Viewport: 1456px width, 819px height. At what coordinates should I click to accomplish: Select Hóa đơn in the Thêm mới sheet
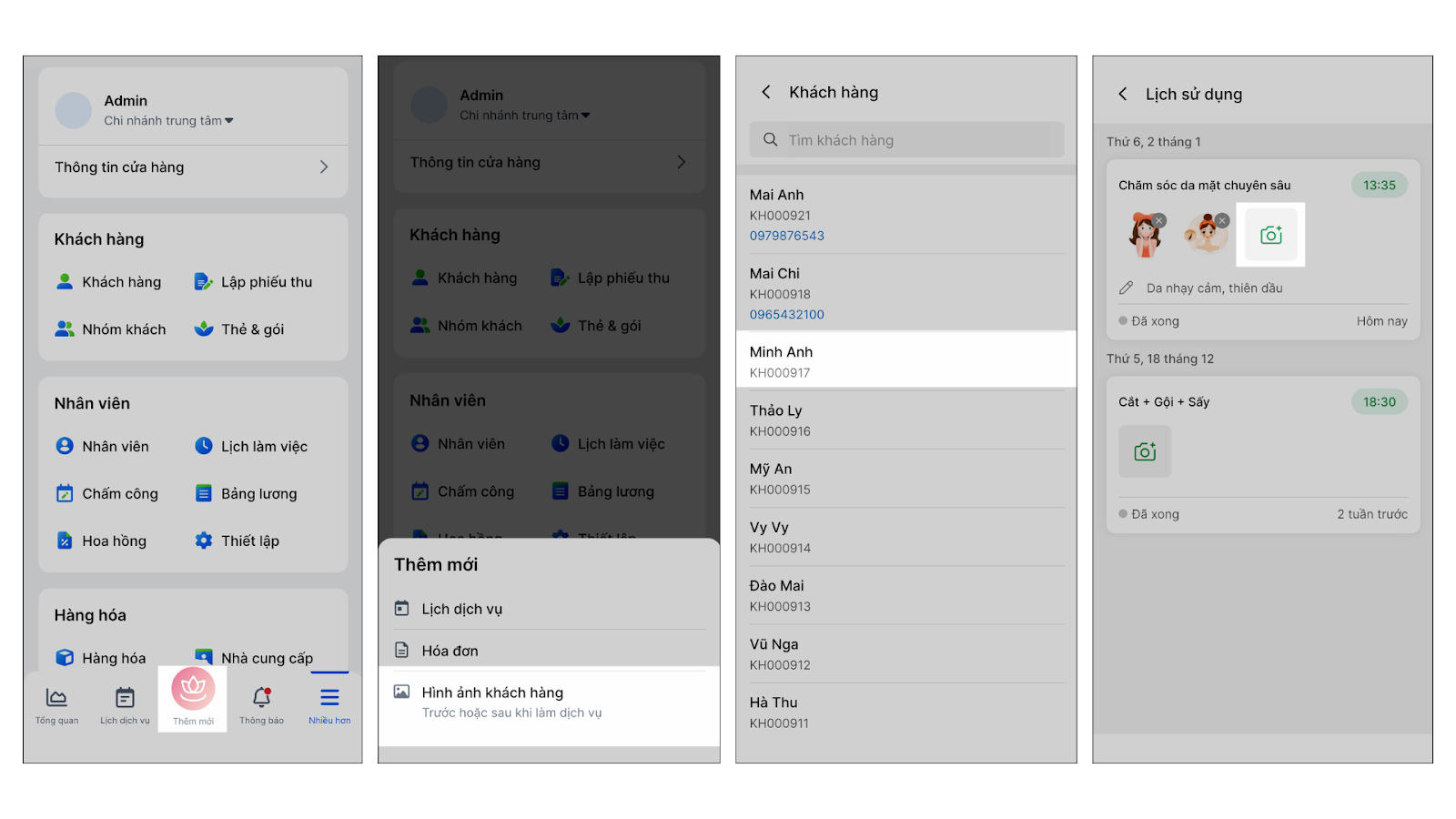[450, 651]
